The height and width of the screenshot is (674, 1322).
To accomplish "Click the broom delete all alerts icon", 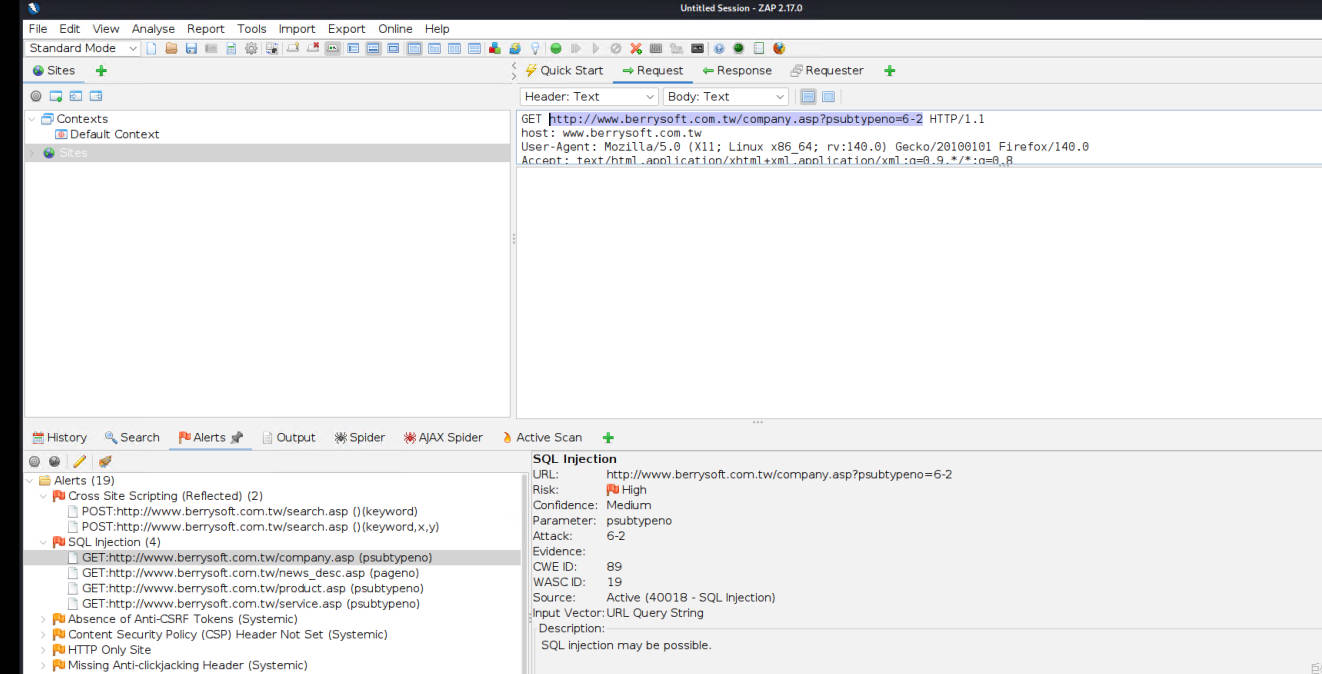I will coord(104,461).
